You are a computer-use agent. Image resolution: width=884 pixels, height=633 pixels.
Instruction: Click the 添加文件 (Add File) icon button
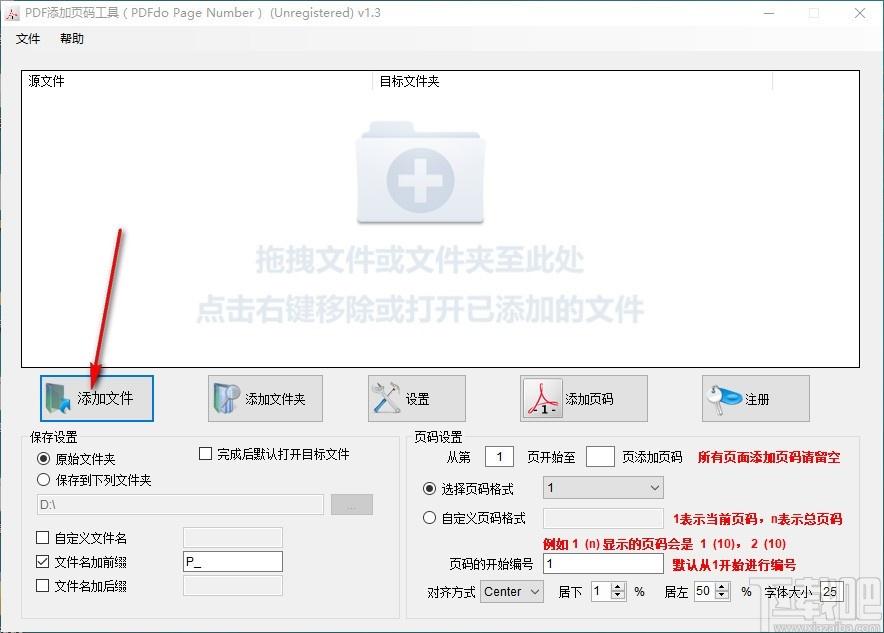97,398
